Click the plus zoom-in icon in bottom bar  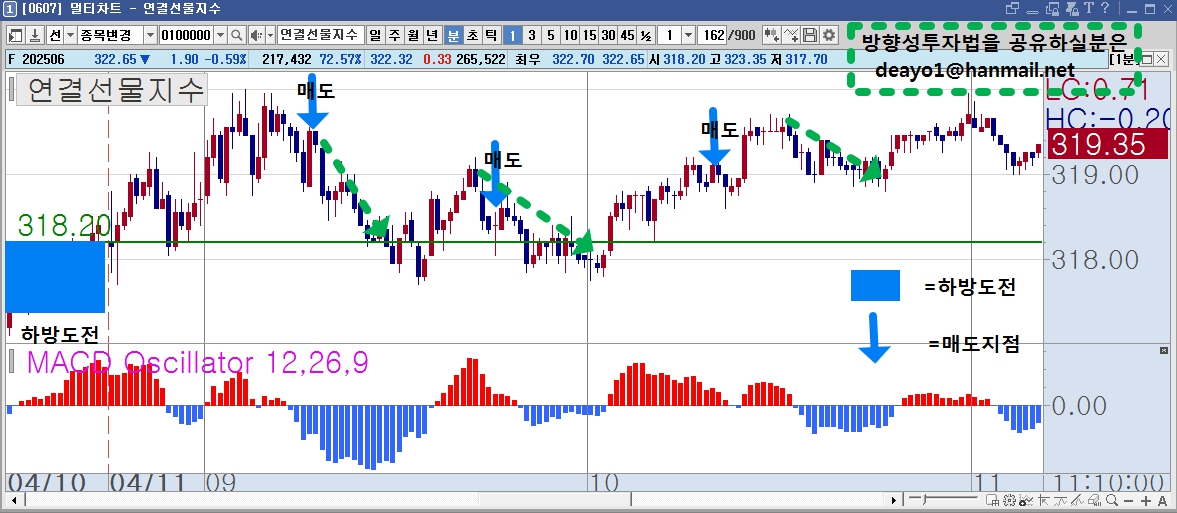(1146, 501)
